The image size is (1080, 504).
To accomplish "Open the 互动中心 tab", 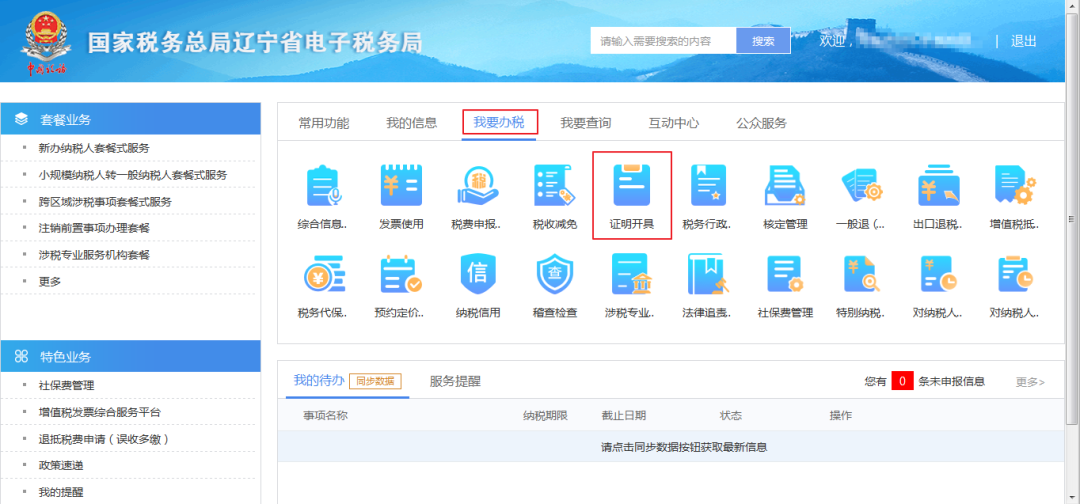I will coord(674,123).
